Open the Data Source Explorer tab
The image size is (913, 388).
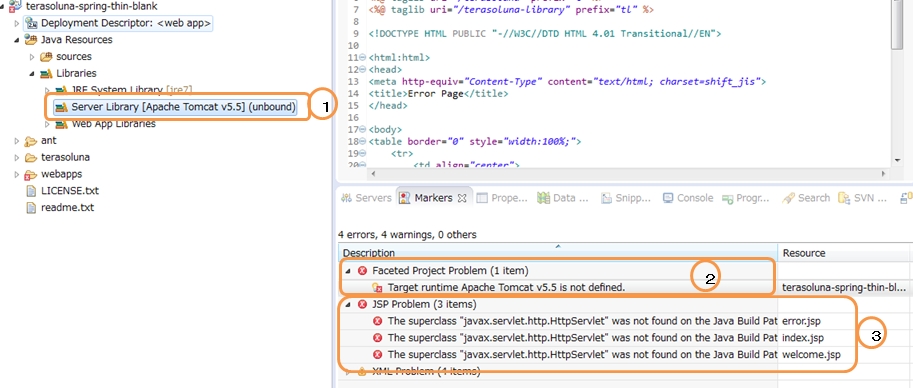[563, 198]
